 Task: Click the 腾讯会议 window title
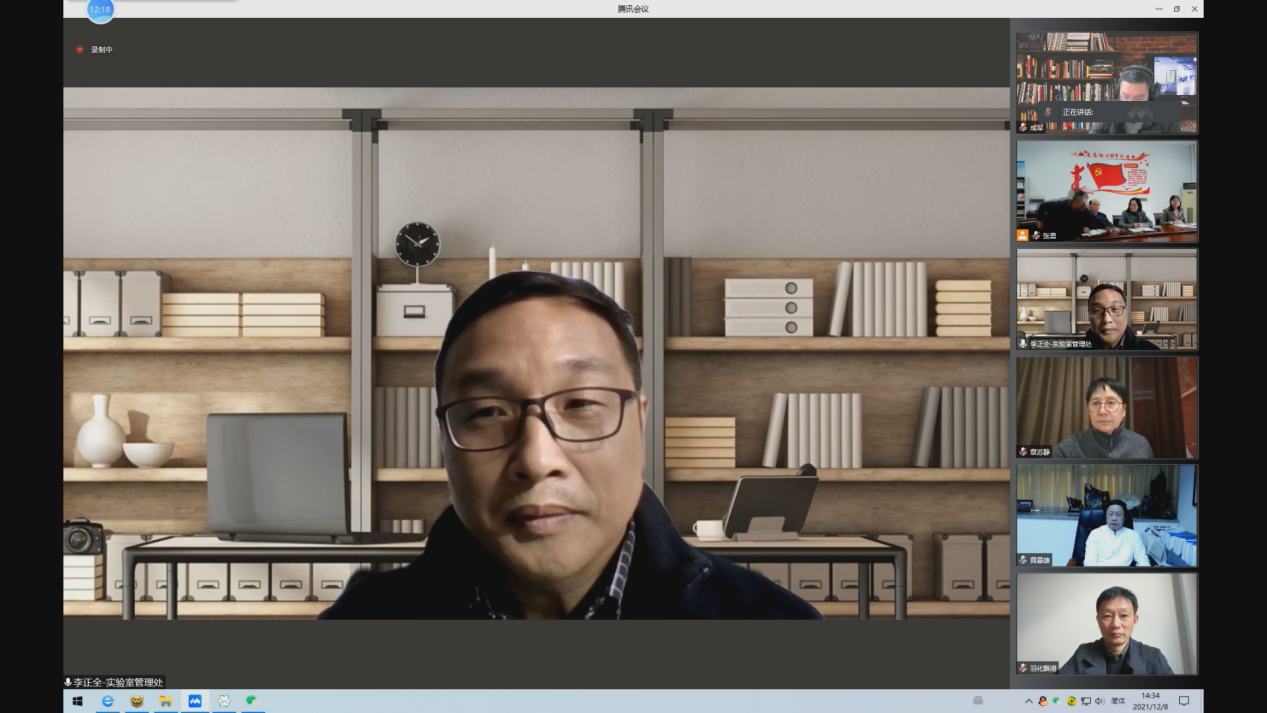[633, 9]
